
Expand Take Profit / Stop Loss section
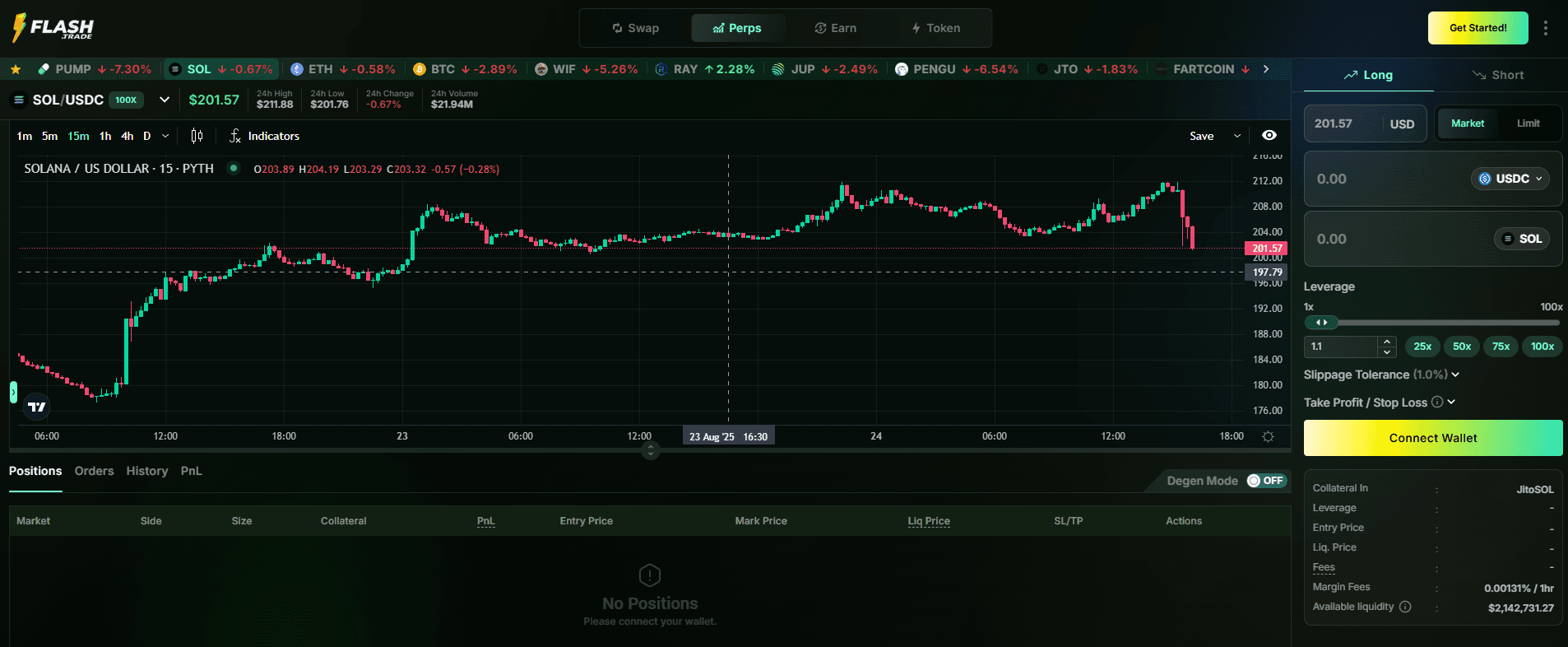pyautogui.click(x=1451, y=402)
